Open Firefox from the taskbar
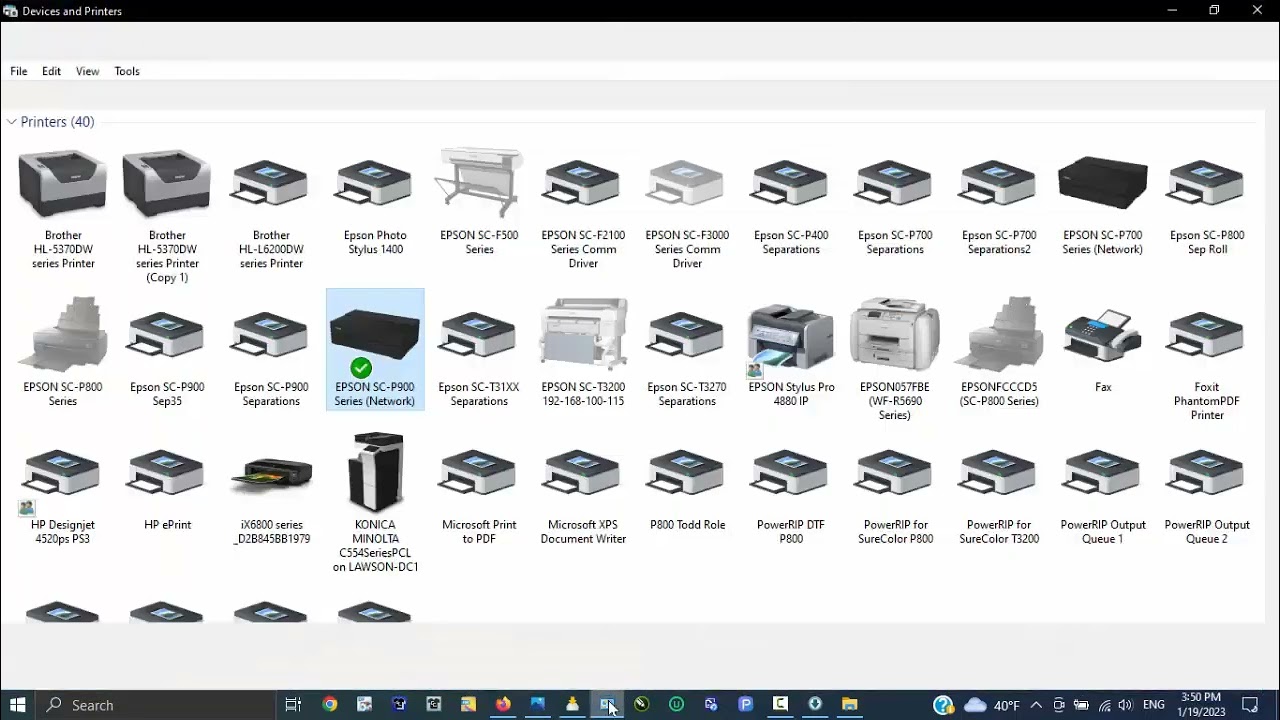This screenshot has height=720, width=1280. tap(503, 705)
